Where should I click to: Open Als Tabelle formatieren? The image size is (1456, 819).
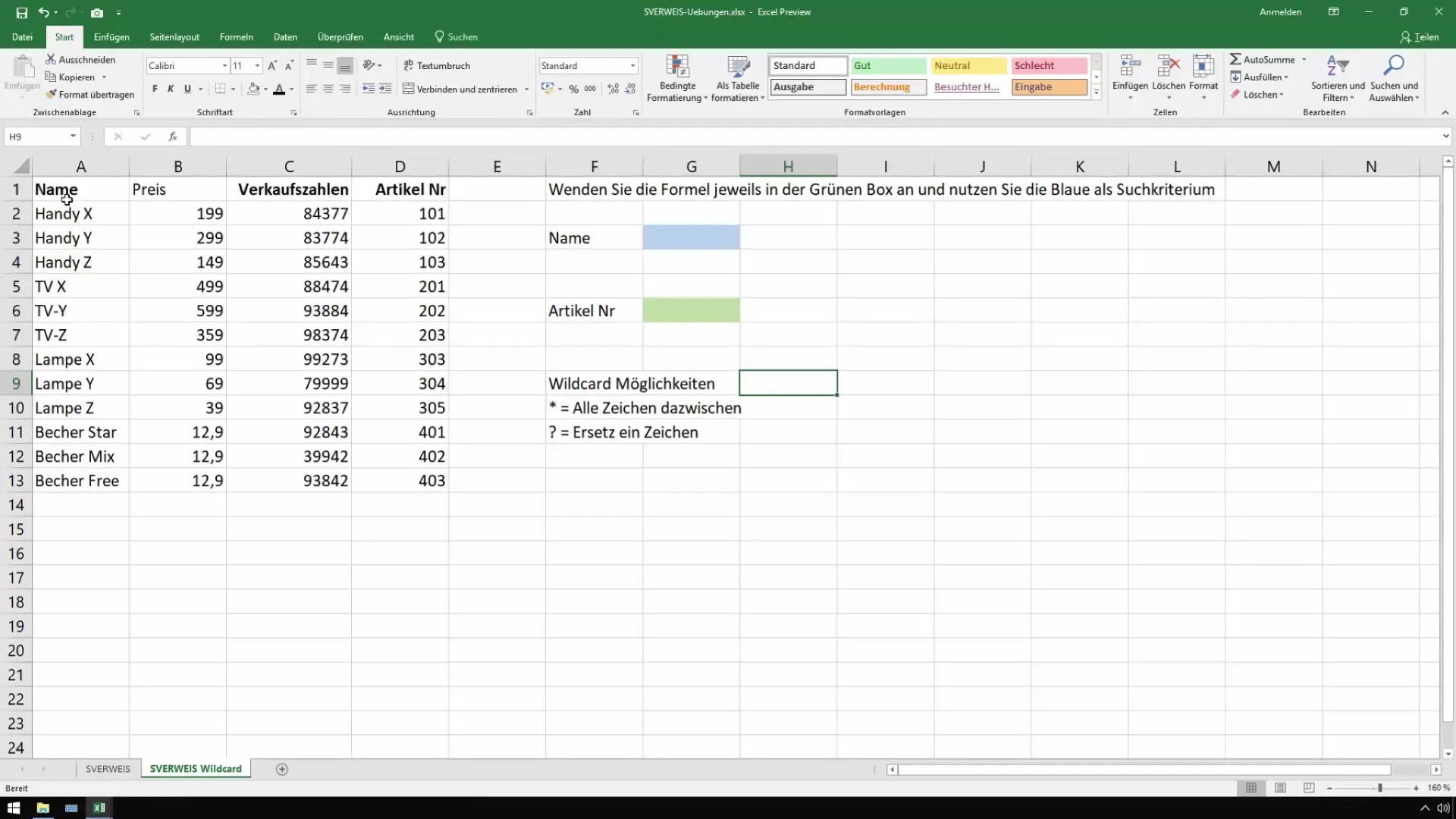(738, 78)
